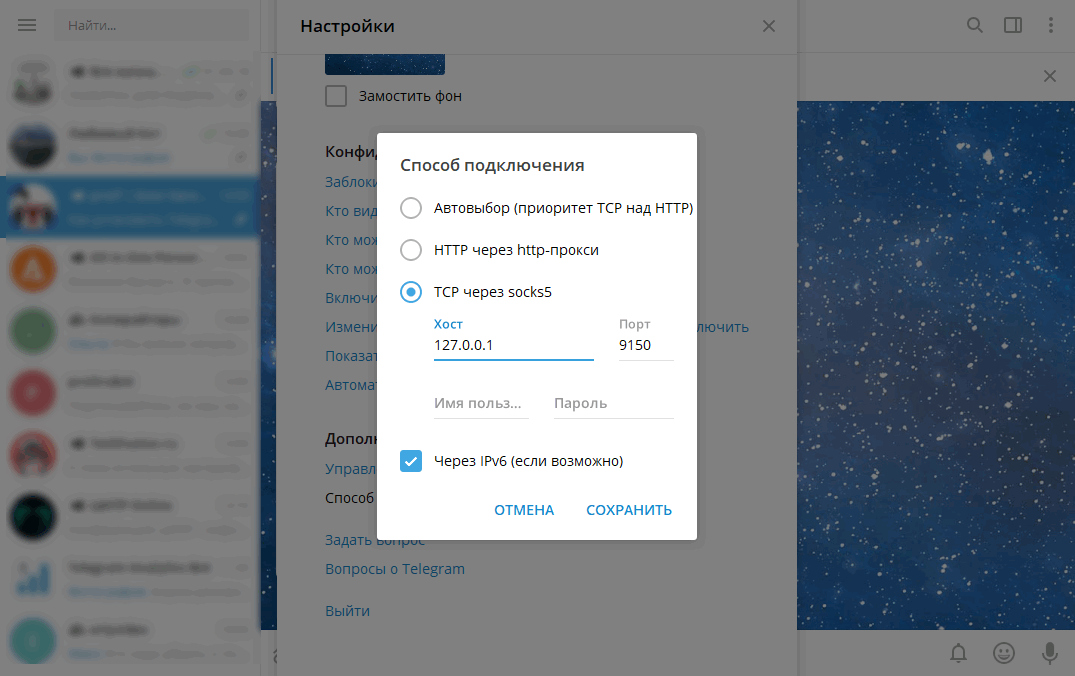
Task: Close the Настройки settings panel
Action: (x=768, y=27)
